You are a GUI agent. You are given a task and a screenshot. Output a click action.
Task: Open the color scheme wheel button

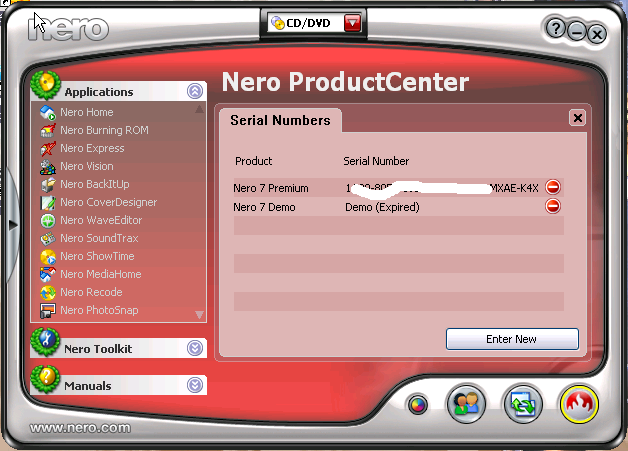point(417,405)
